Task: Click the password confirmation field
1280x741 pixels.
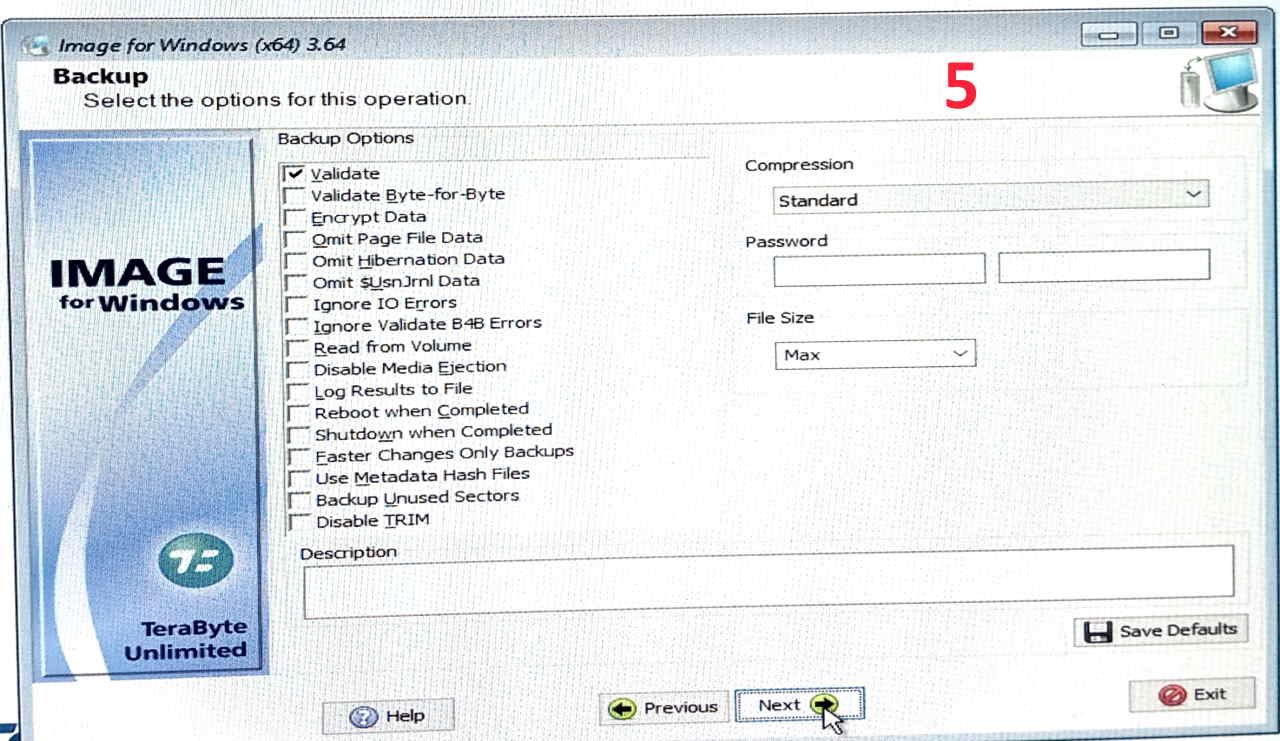Action: [1104, 265]
